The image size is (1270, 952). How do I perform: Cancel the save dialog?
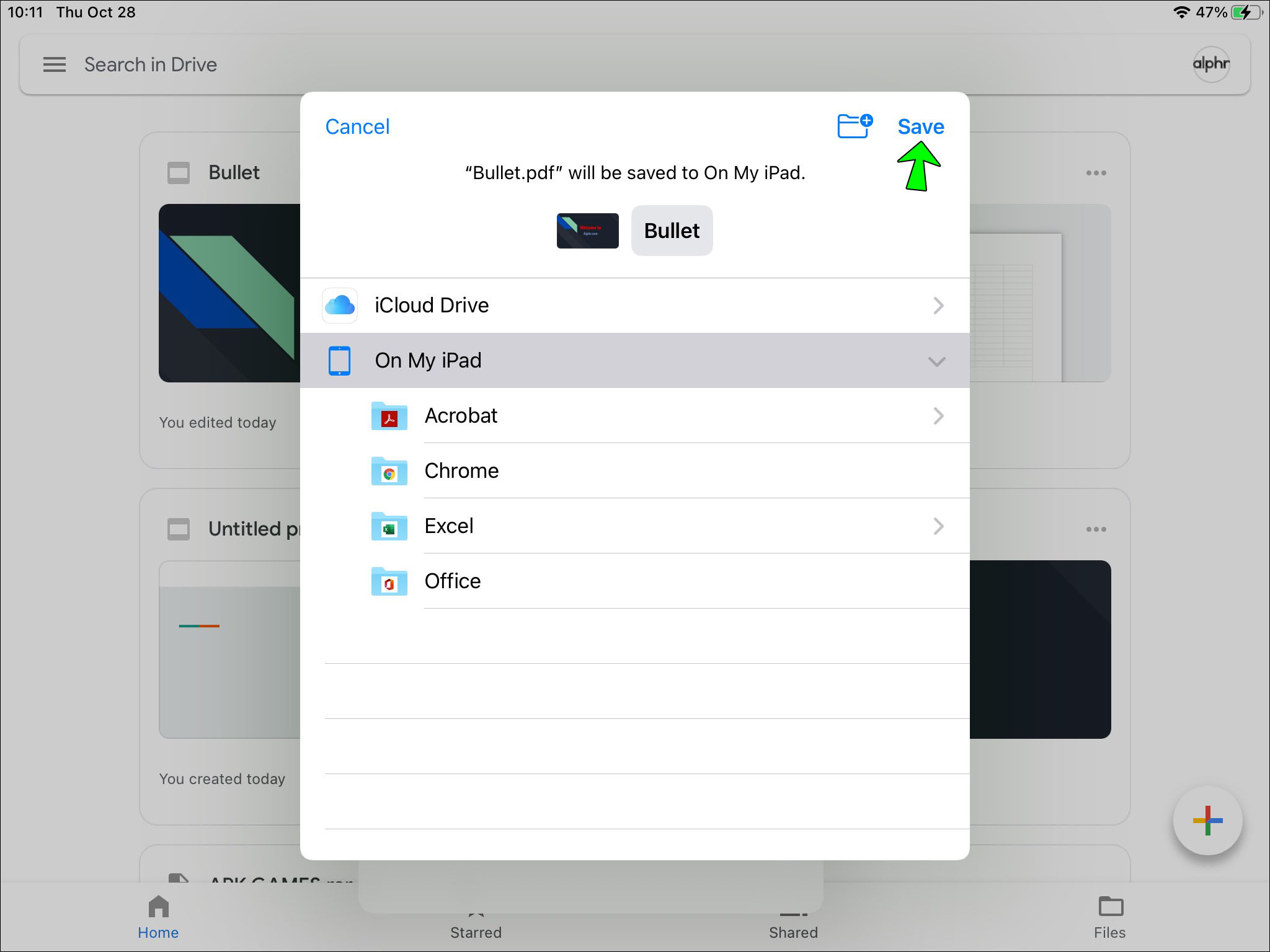coord(357,126)
